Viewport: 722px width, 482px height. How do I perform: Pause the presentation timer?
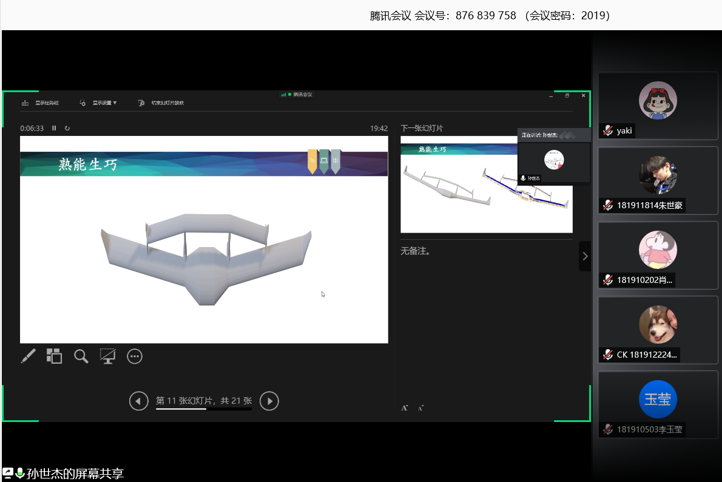pyautogui.click(x=54, y=128)
